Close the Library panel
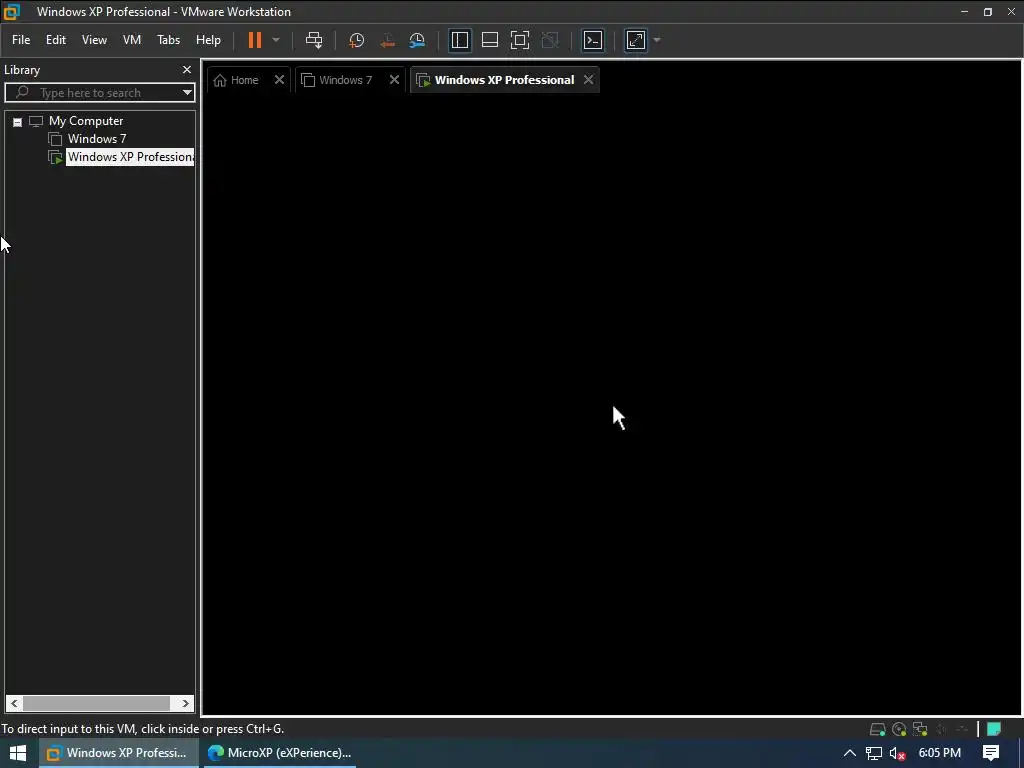Image resolution: width=1024 pixels, height=768 pixels. [187, 70]
